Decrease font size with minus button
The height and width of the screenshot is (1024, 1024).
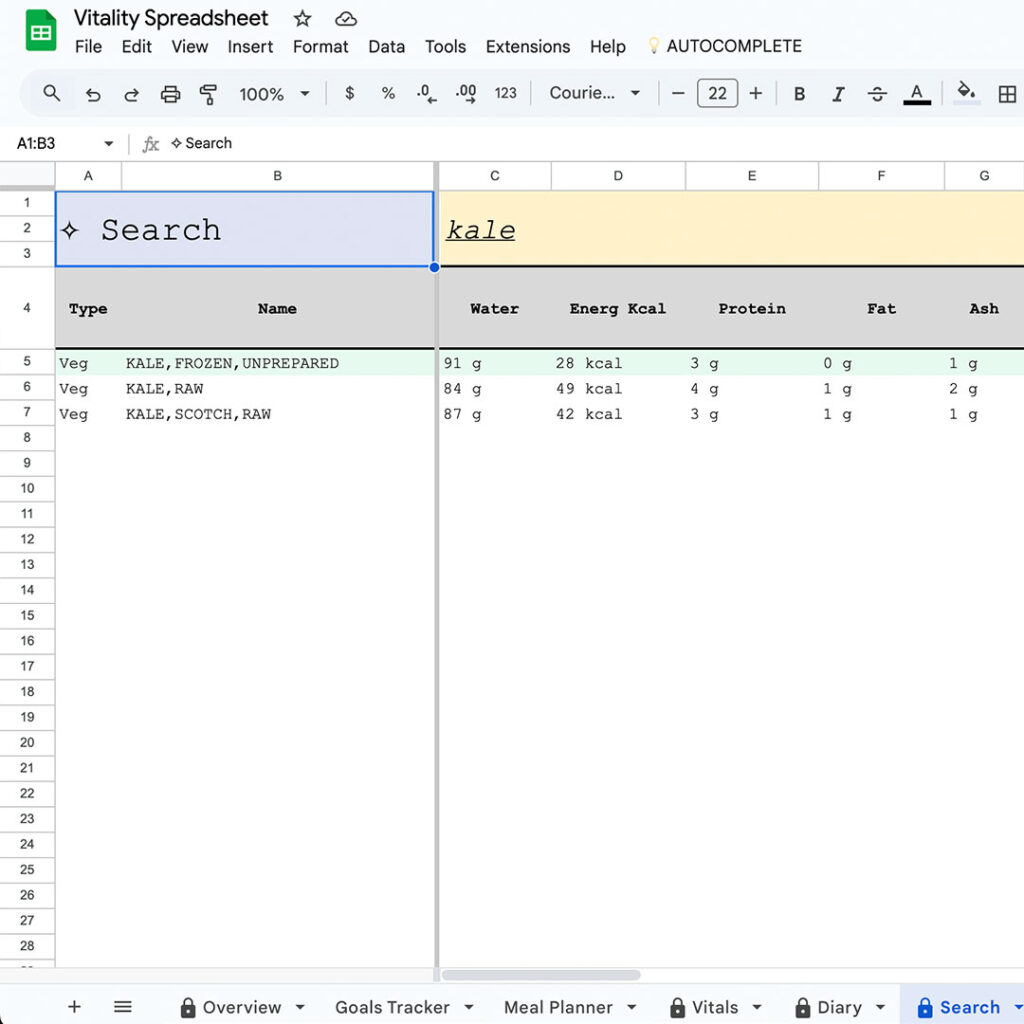678,93
